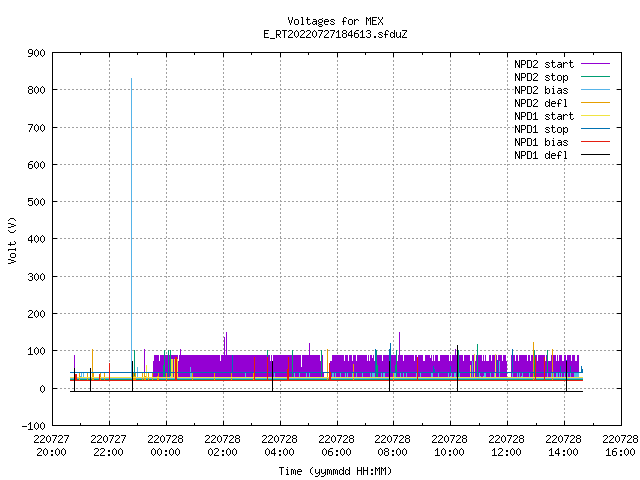
Task: Click the y-axis tick value 0
Action: click(42, 389)
